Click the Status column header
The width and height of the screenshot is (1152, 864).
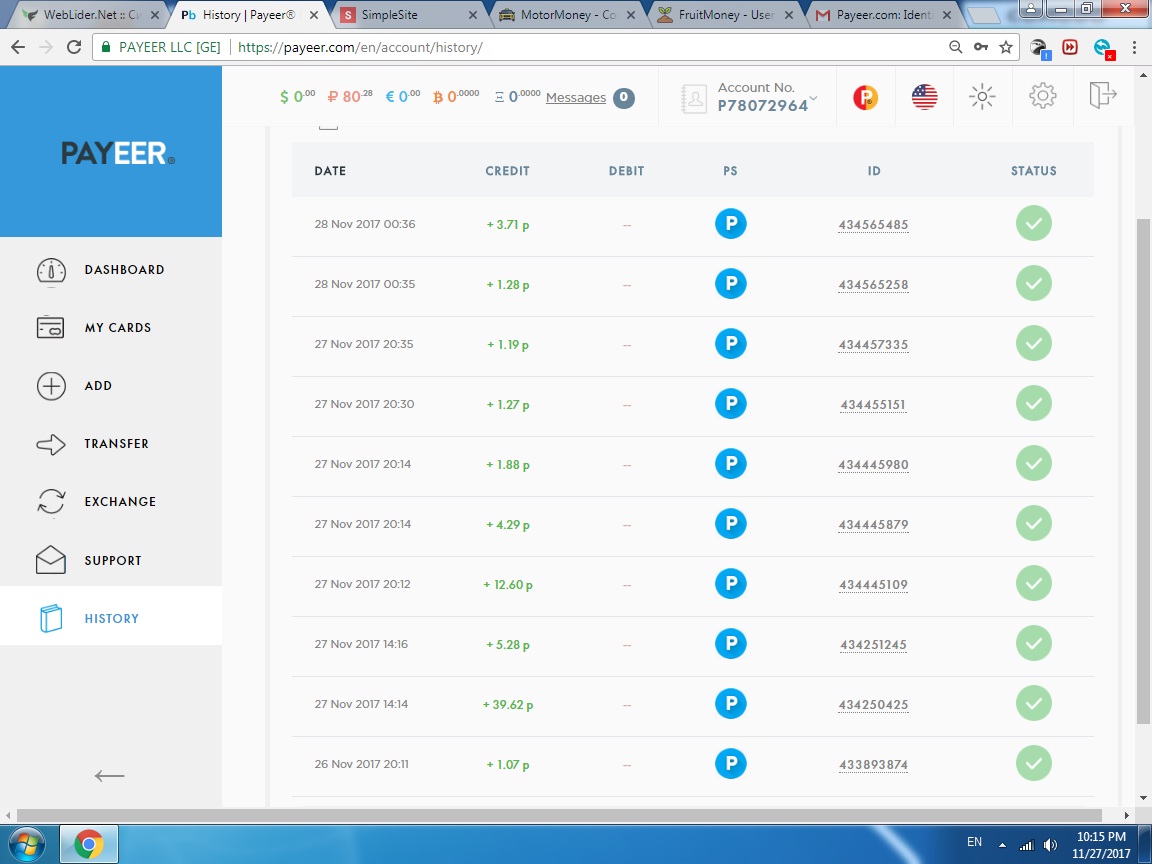(x=1034, y=170)
